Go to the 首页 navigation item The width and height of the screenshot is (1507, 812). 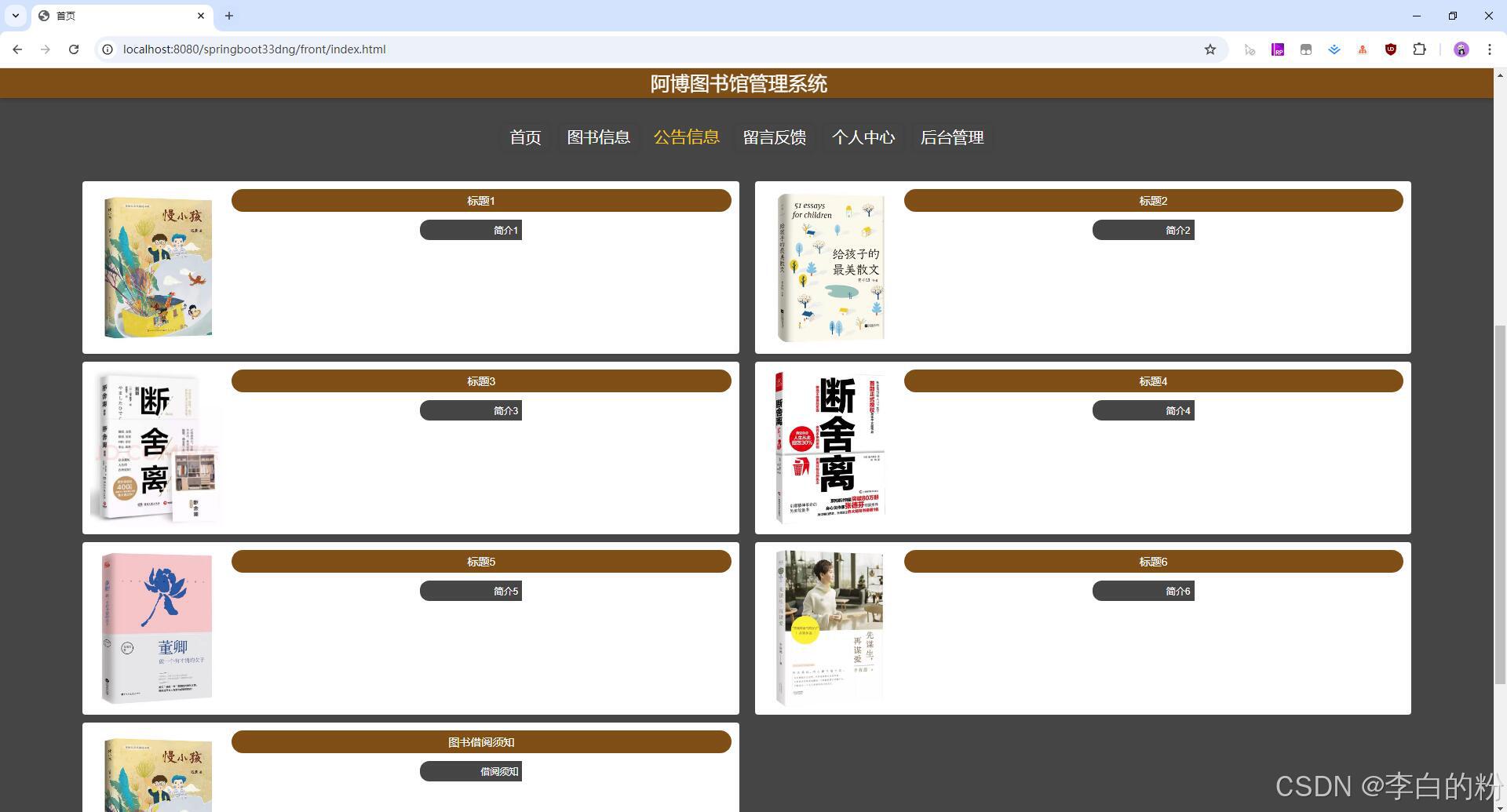pos(525,137)
